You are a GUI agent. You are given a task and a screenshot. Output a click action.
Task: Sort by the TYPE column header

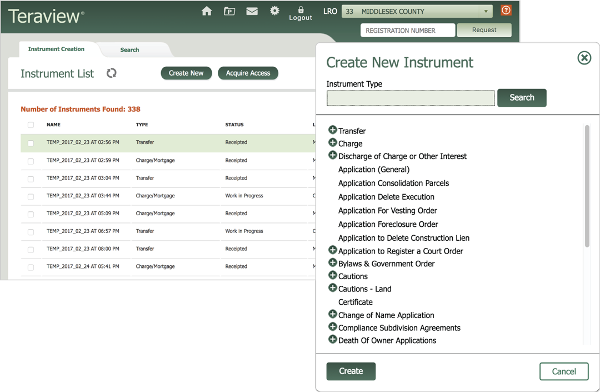(142, 124)
